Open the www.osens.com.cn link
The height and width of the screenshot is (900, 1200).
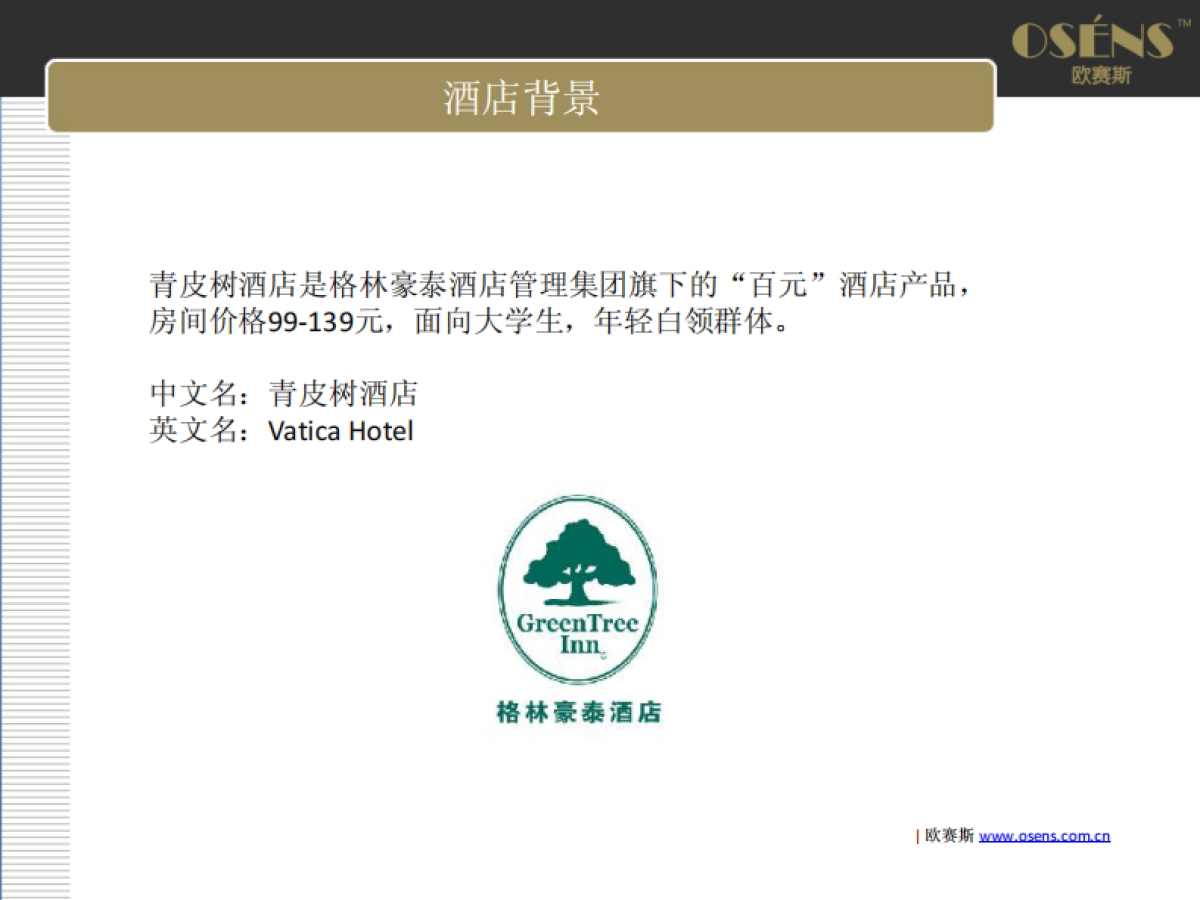(x=1043, y=836)
